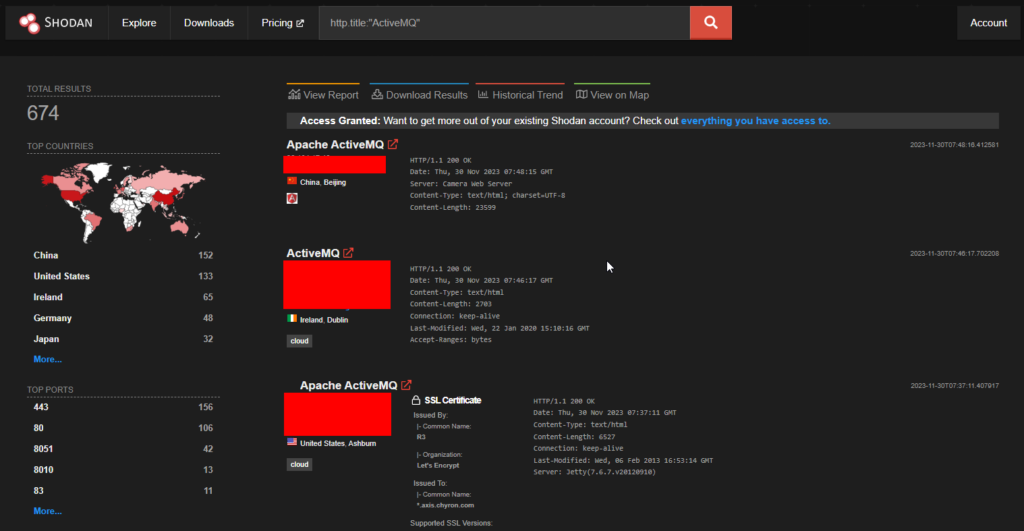This screenshot has height=531, width=1024.
Task: Click the Ireland flag icon
Action: pyautogui.click(x=292, y=319)
